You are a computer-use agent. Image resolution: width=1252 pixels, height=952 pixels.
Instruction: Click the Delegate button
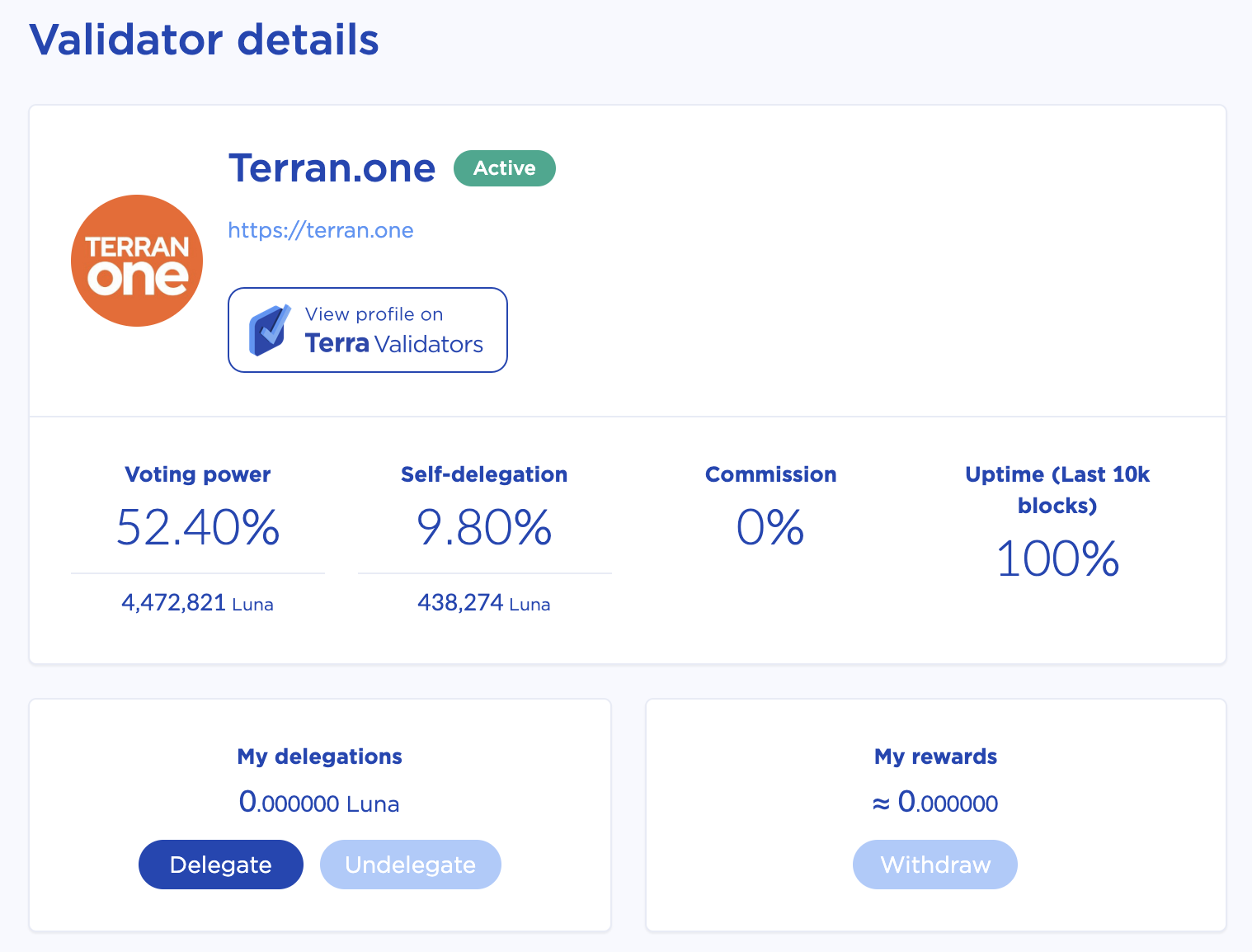click(221, 865)
